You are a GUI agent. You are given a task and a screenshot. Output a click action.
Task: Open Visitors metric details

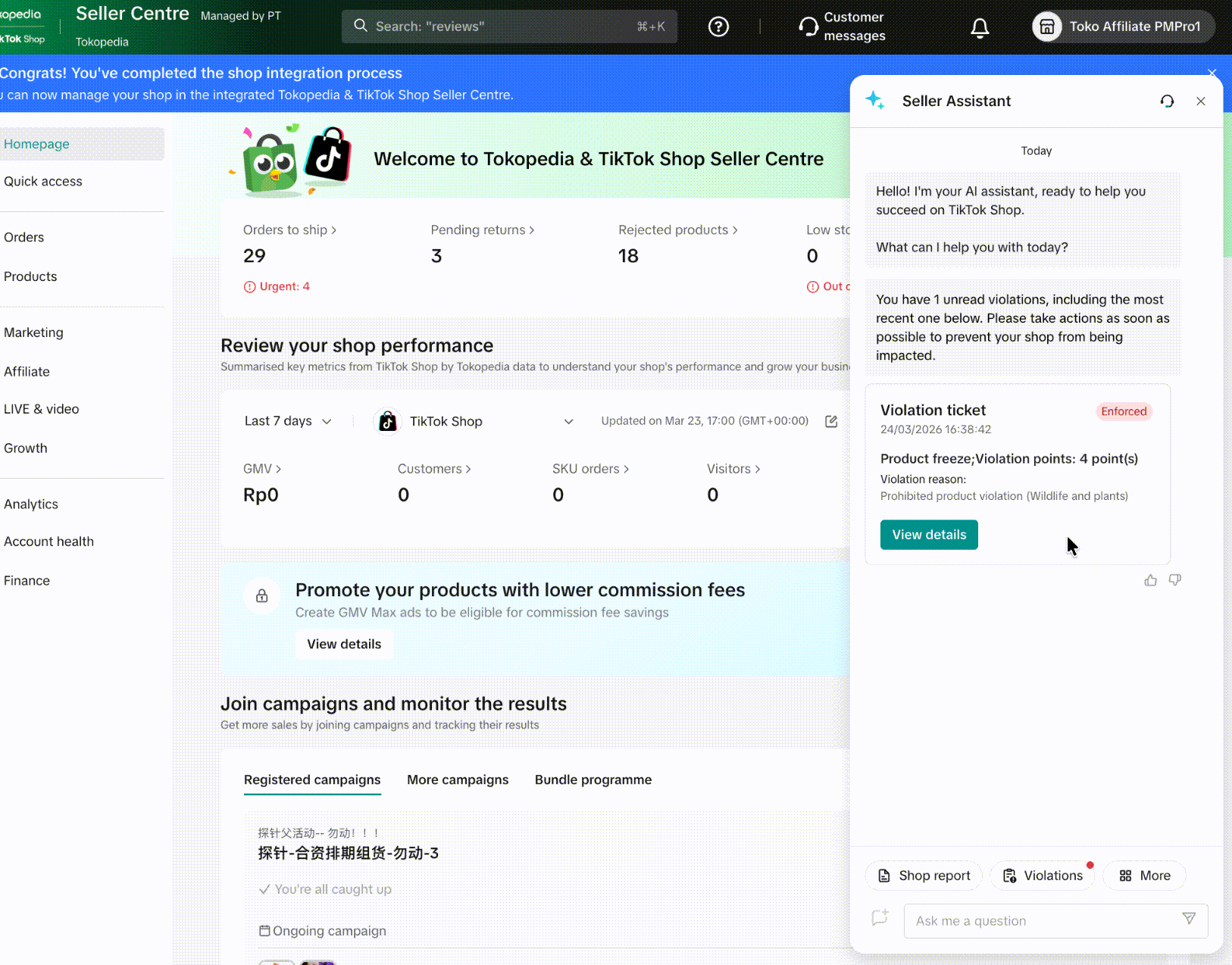[x=733, y=469]
